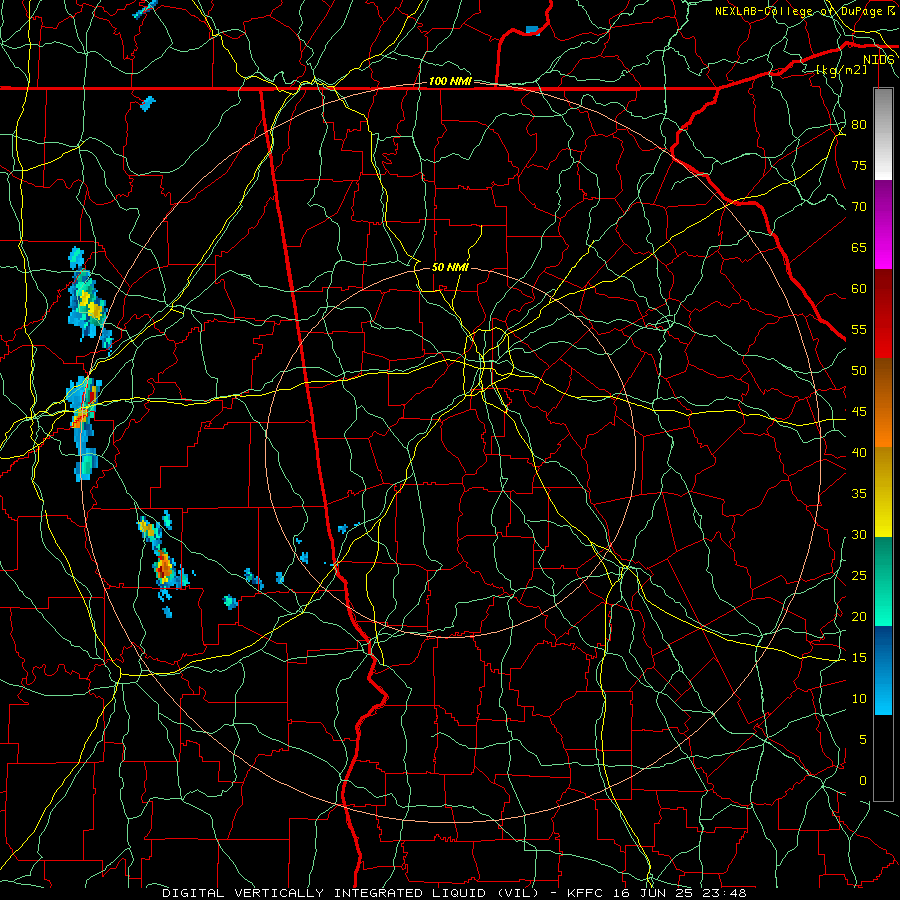This screenshot has width=900, height=900.
Task: Click the 50 value on the VIL scale
Action: click(859, 371)
